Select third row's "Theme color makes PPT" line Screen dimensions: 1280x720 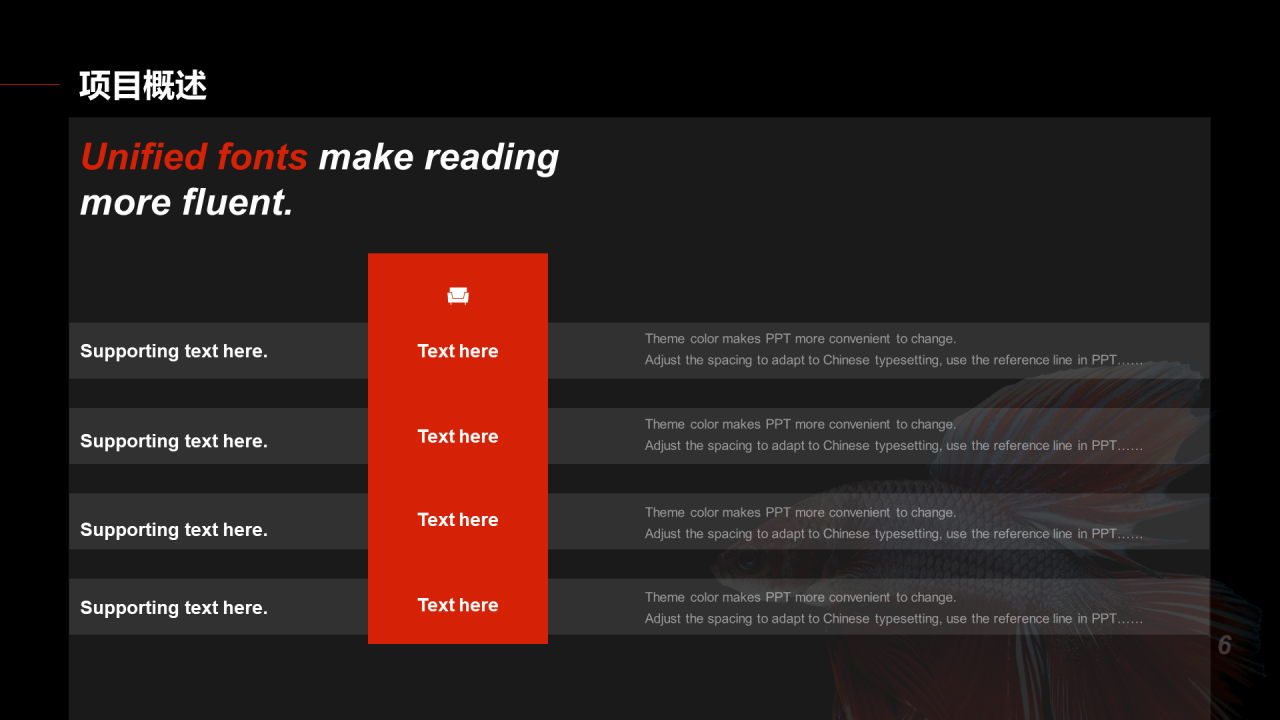[800, 512]
